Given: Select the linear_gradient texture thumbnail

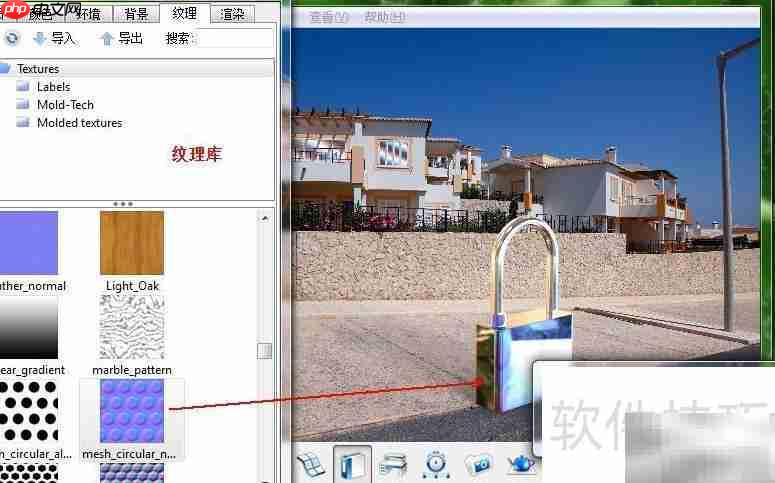Looking at the screenshot, I should click(29, 327).
